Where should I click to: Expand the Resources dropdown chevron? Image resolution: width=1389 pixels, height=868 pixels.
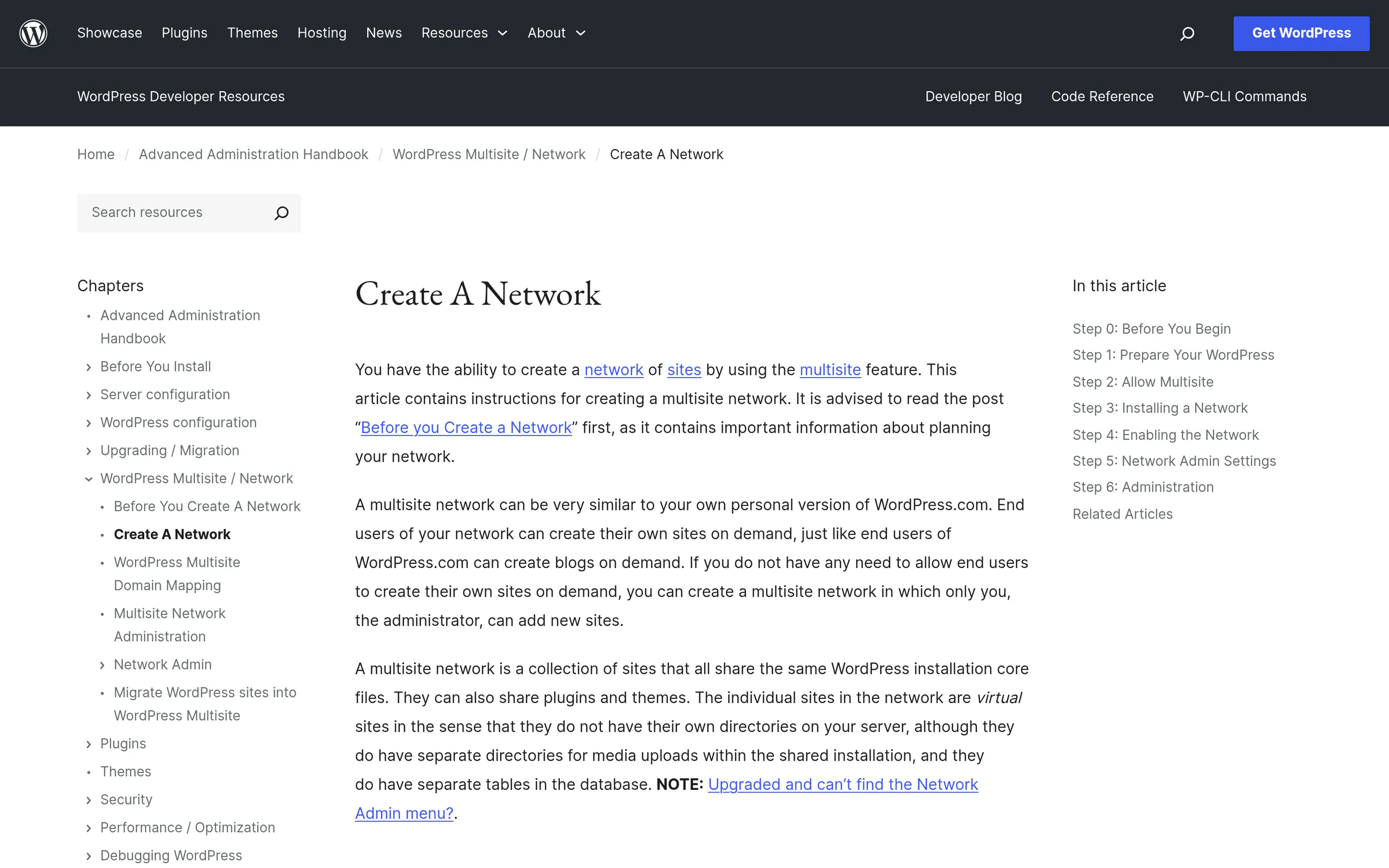[x=503, y=33]
